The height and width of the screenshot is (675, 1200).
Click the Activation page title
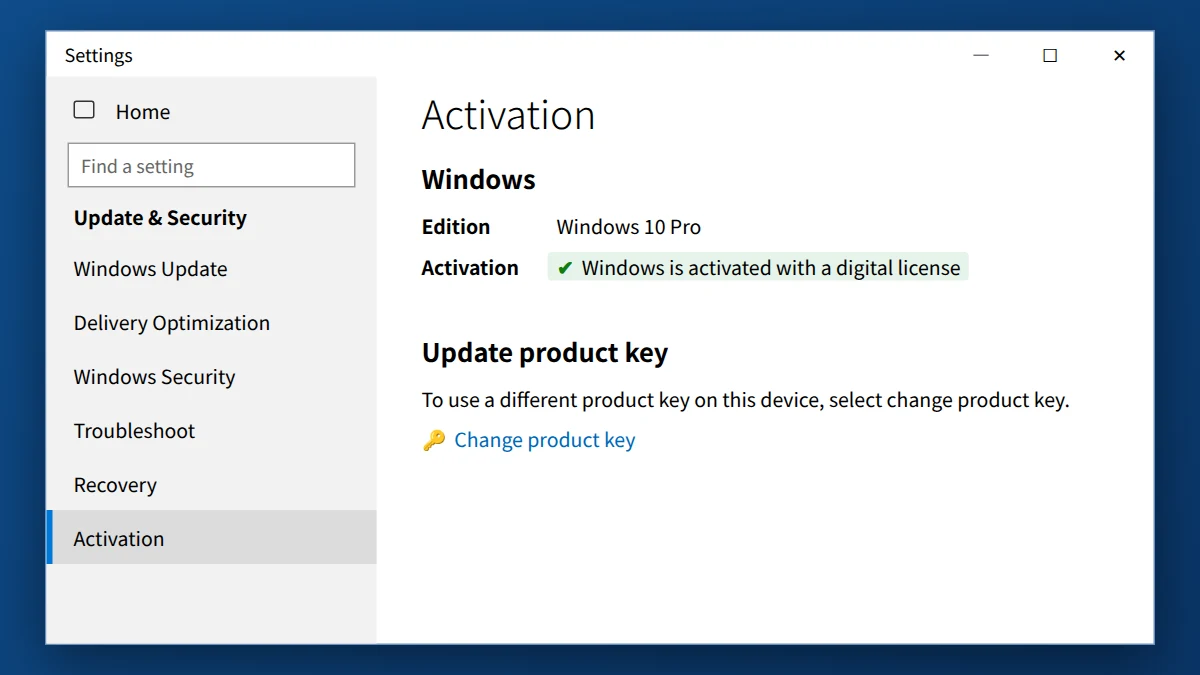508,115
